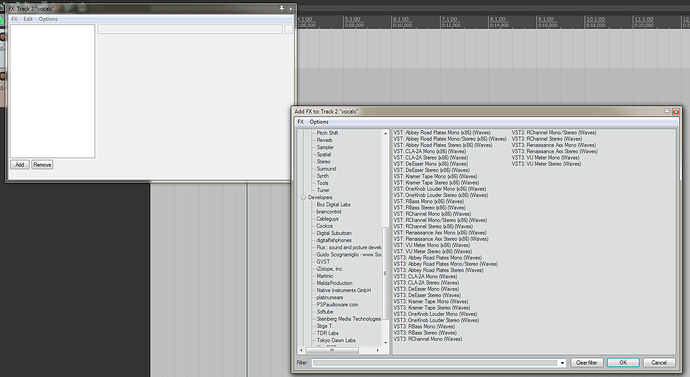This screenshot has width=690, height=377.
Task: Collapse the Developers tree node
Action: click(303, 198)
